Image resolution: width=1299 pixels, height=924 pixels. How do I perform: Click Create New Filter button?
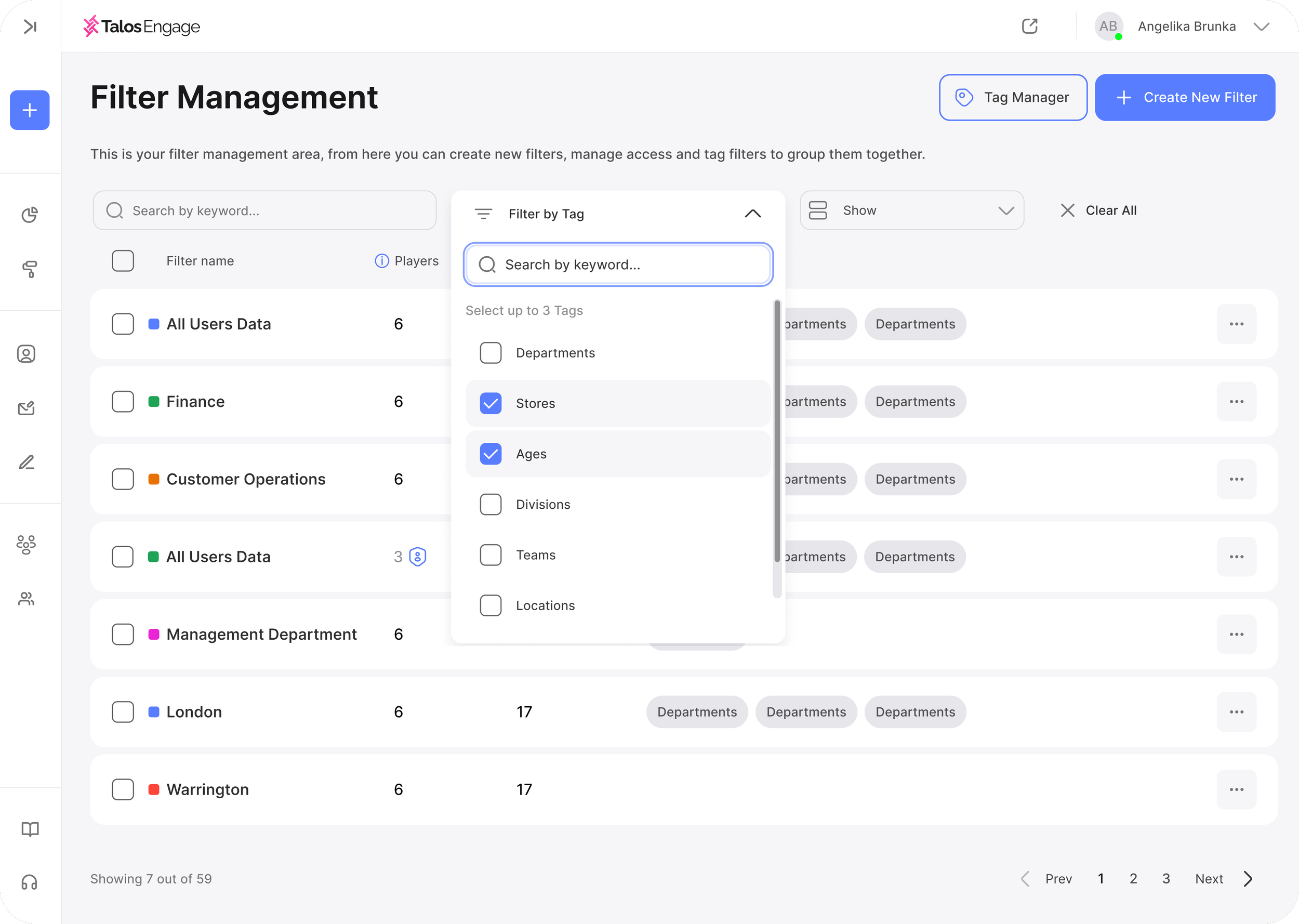pyautogui.click(x=1185, y=97)
